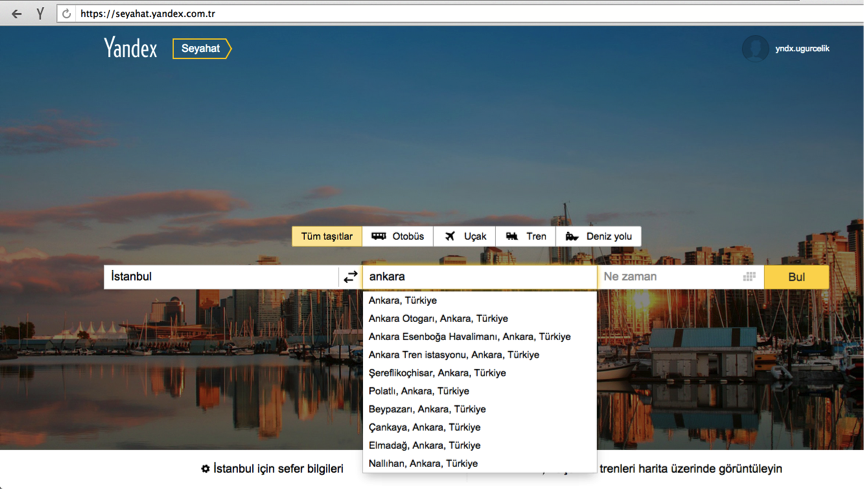Choose suggestion Çankaya, Ankara
Viewport: 864px width, 489px height.
(x=479, y=428)
